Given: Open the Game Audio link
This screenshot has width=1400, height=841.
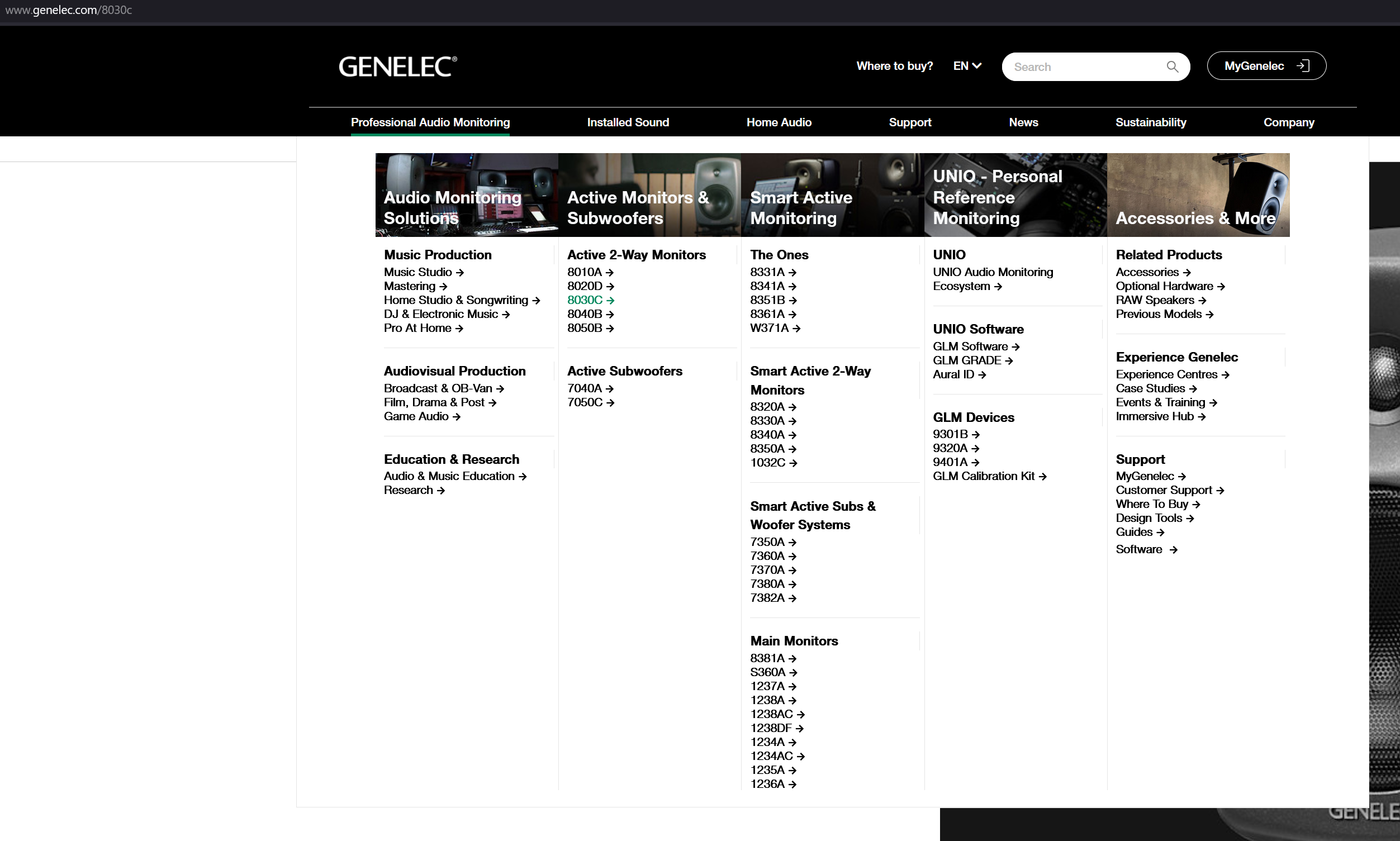Looking at the screenshot, I should click(422, 416).
